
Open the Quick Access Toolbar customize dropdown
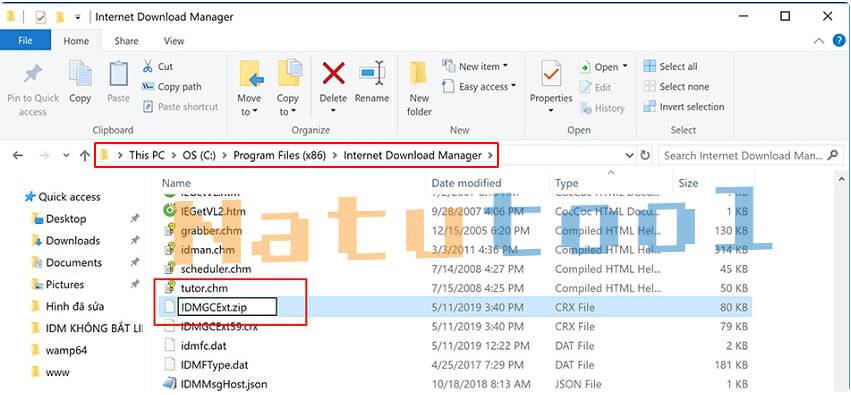78,17
